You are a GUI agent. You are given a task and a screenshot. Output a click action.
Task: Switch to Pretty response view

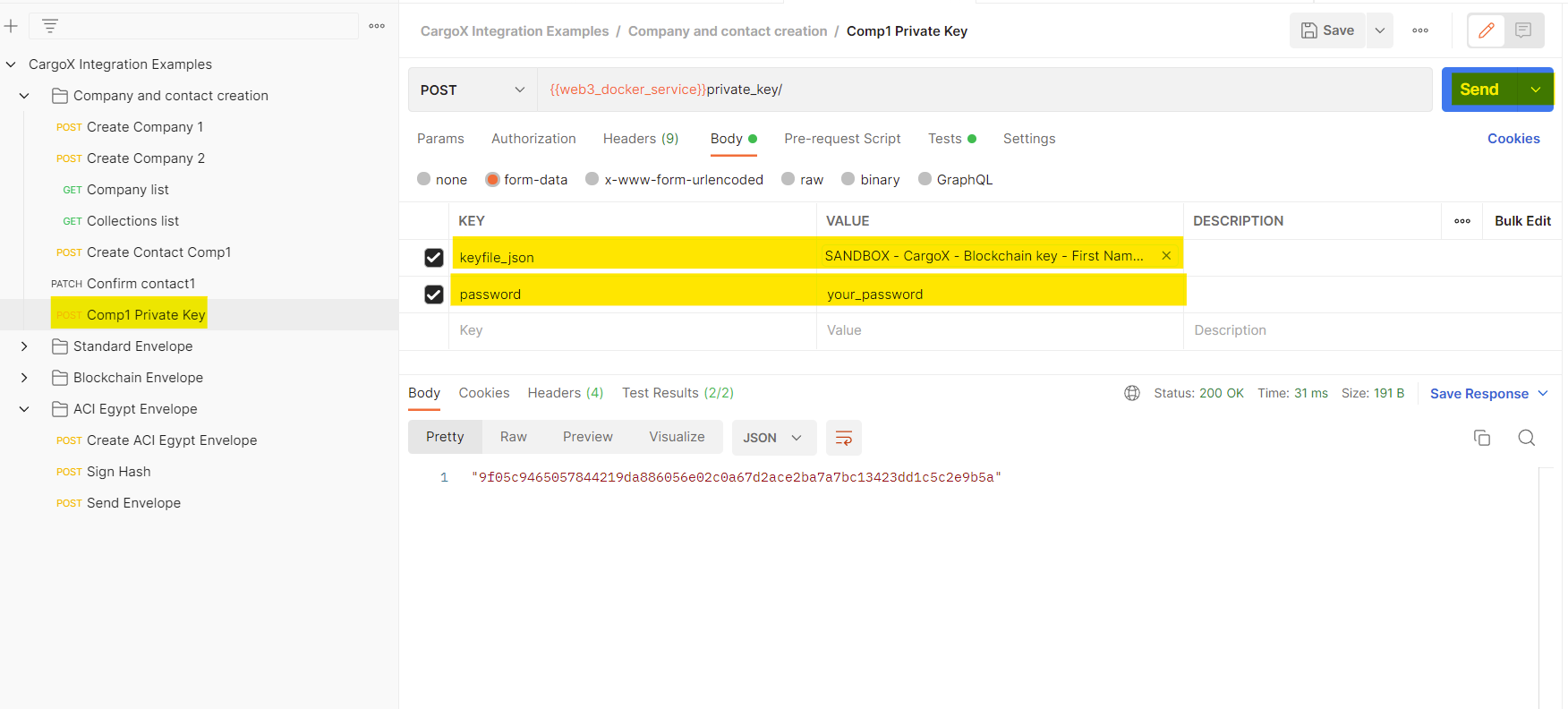click(x=445, y=437)
